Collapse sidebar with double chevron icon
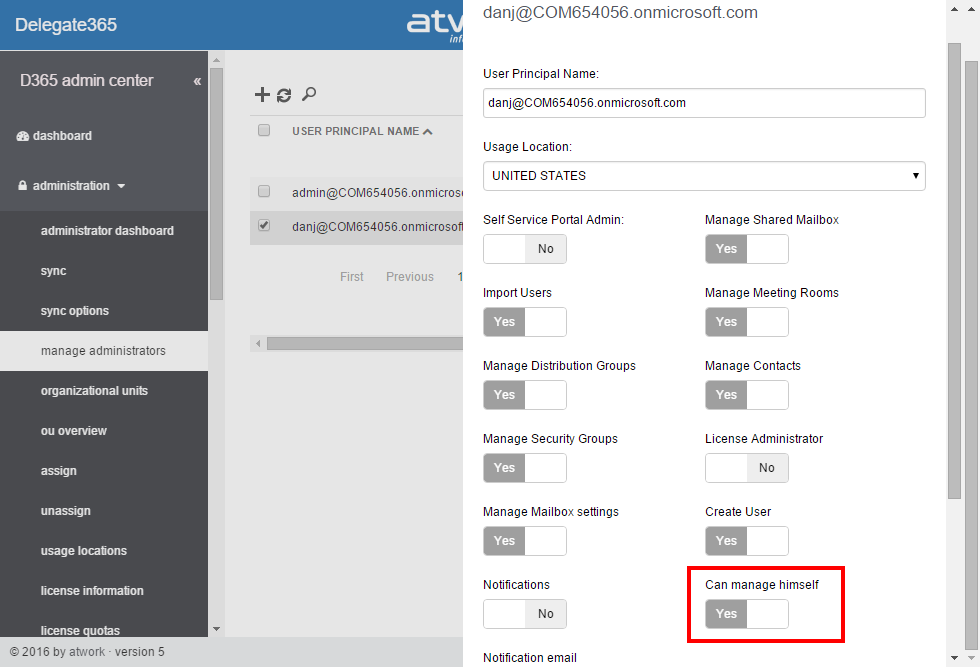980x667 pixels. [197, 81]
